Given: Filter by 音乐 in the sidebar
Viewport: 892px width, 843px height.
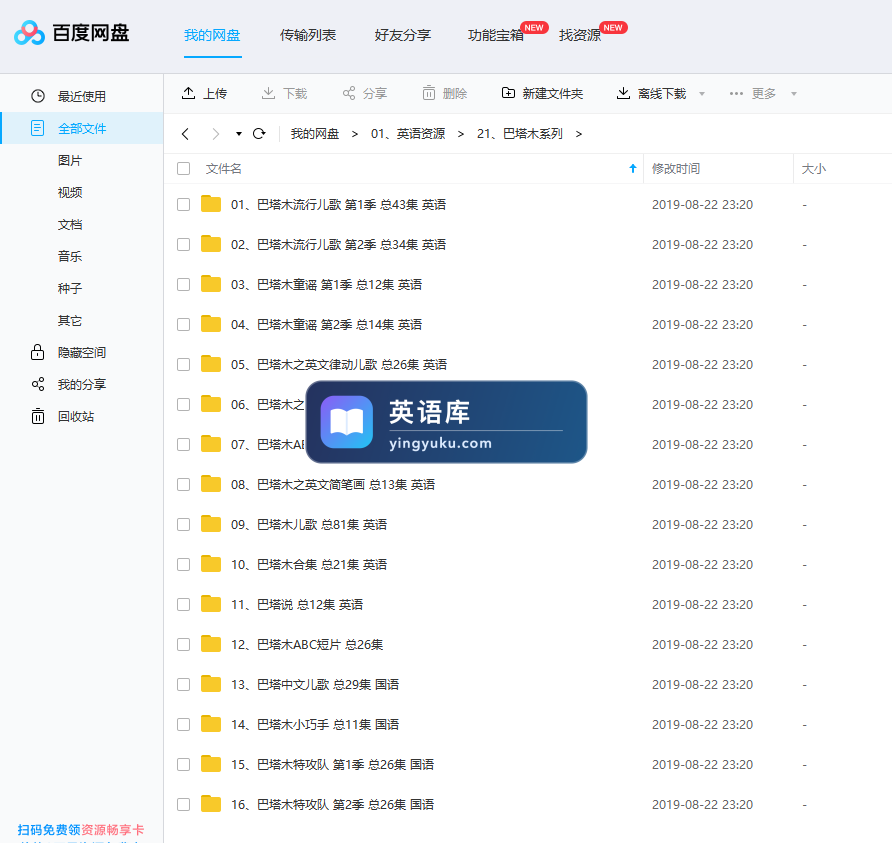Looking at the screenshot, I should 70,256.
